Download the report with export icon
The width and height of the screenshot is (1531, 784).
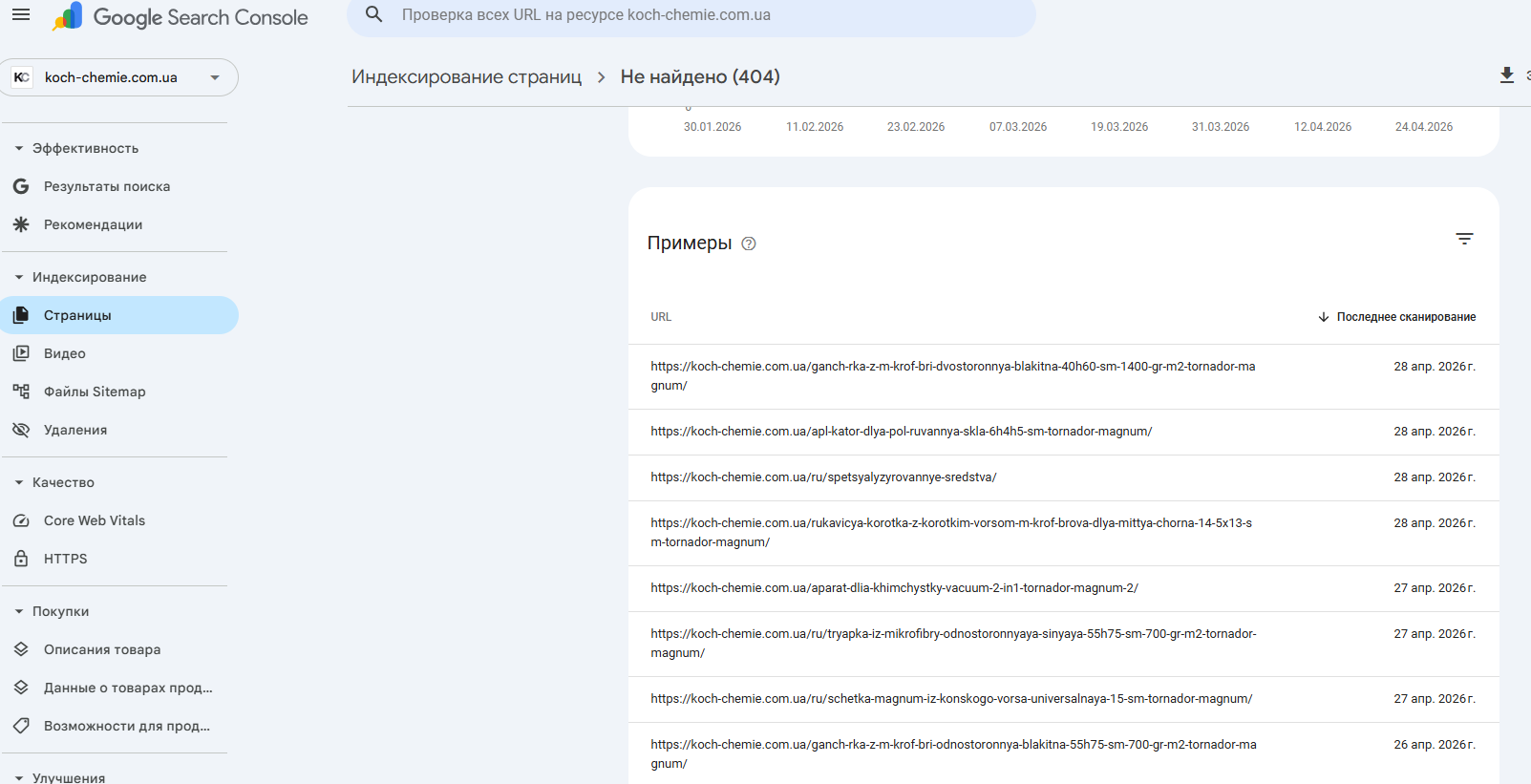click(x=1507, y=75)
